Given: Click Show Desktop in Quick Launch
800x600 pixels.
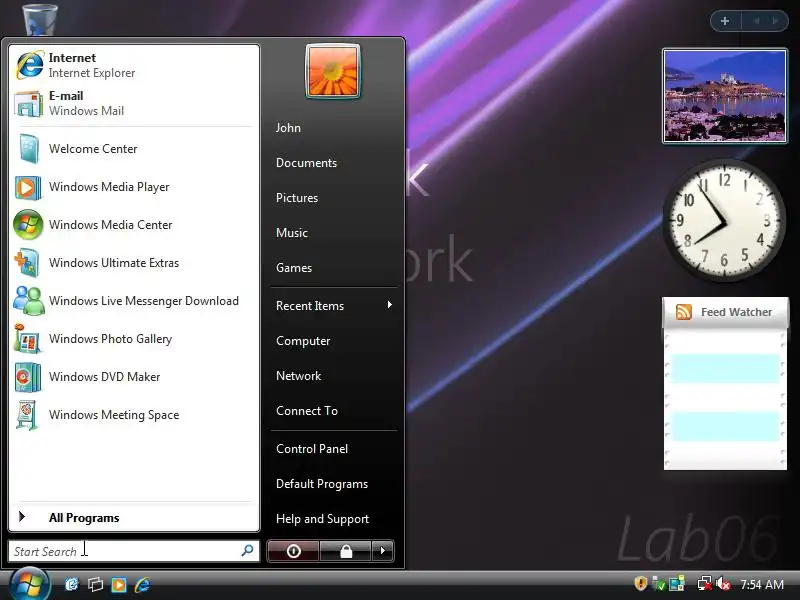Looking at the screenshot, I should (x=71, y=584).
